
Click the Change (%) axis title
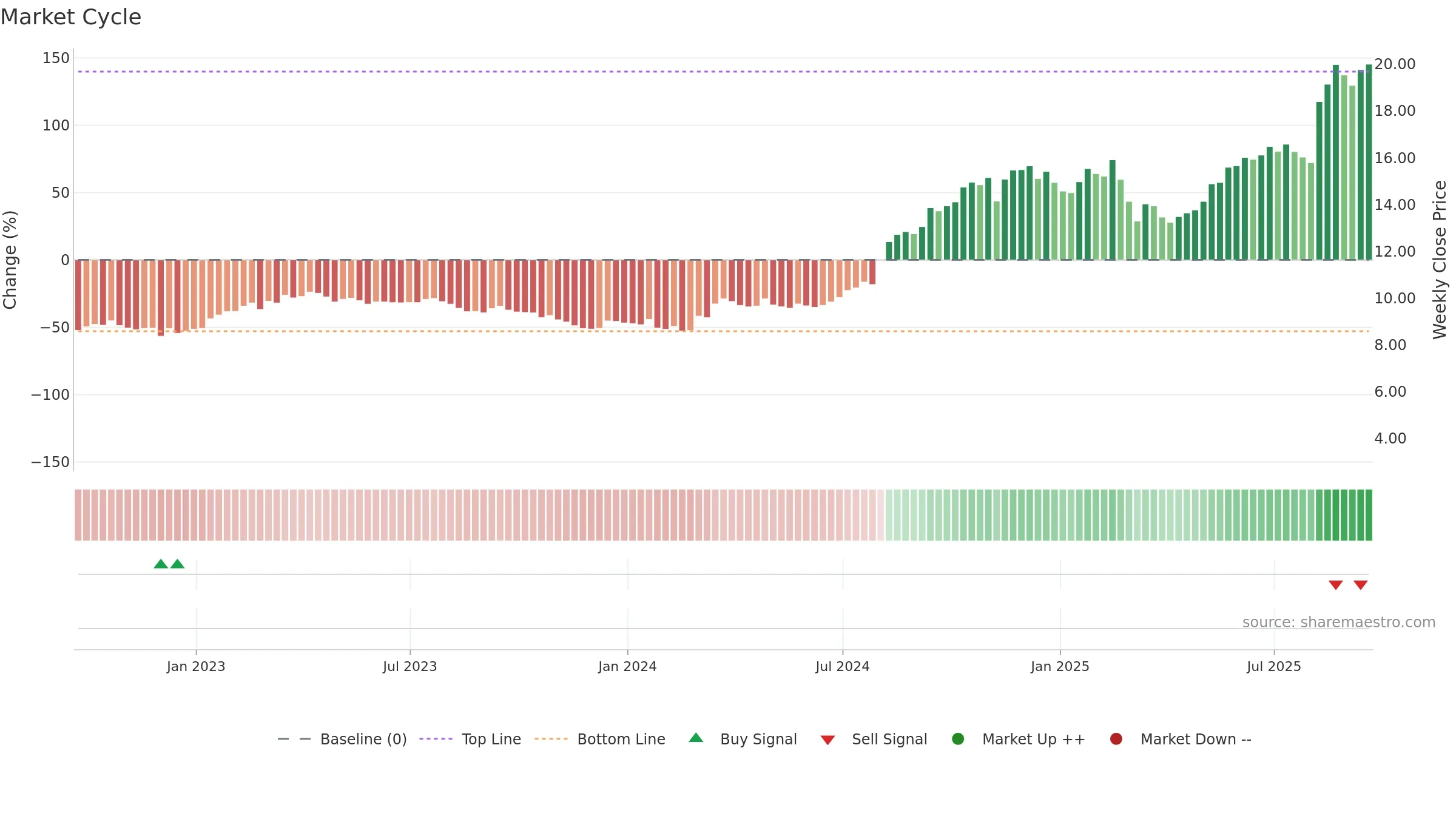[10, 260]
